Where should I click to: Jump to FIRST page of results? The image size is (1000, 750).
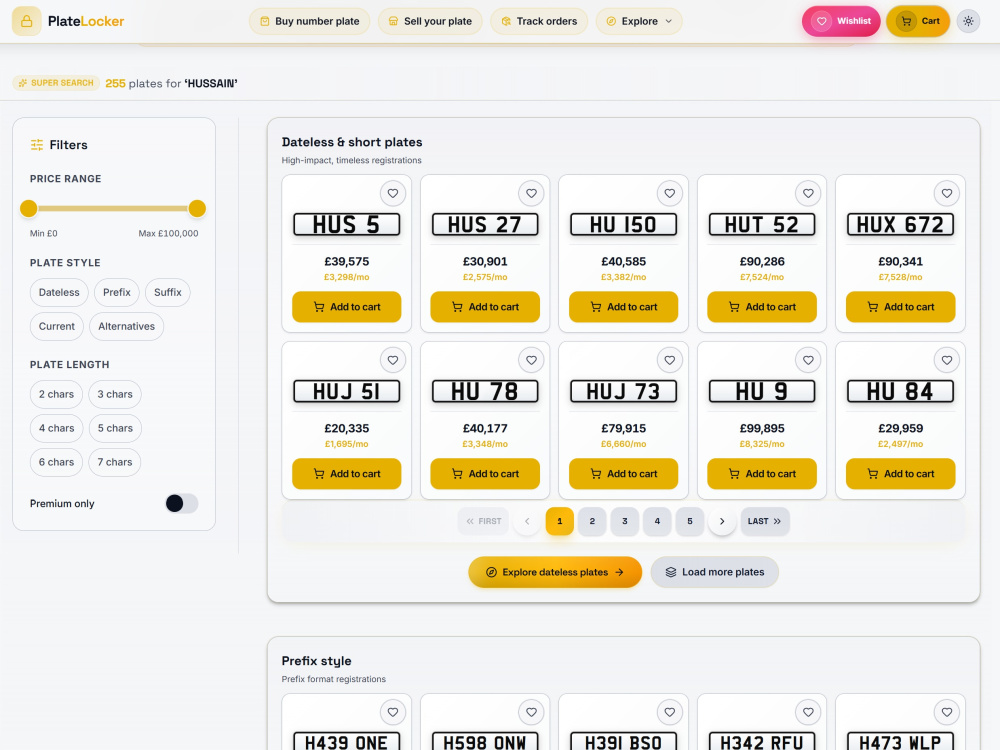(483, 521)
